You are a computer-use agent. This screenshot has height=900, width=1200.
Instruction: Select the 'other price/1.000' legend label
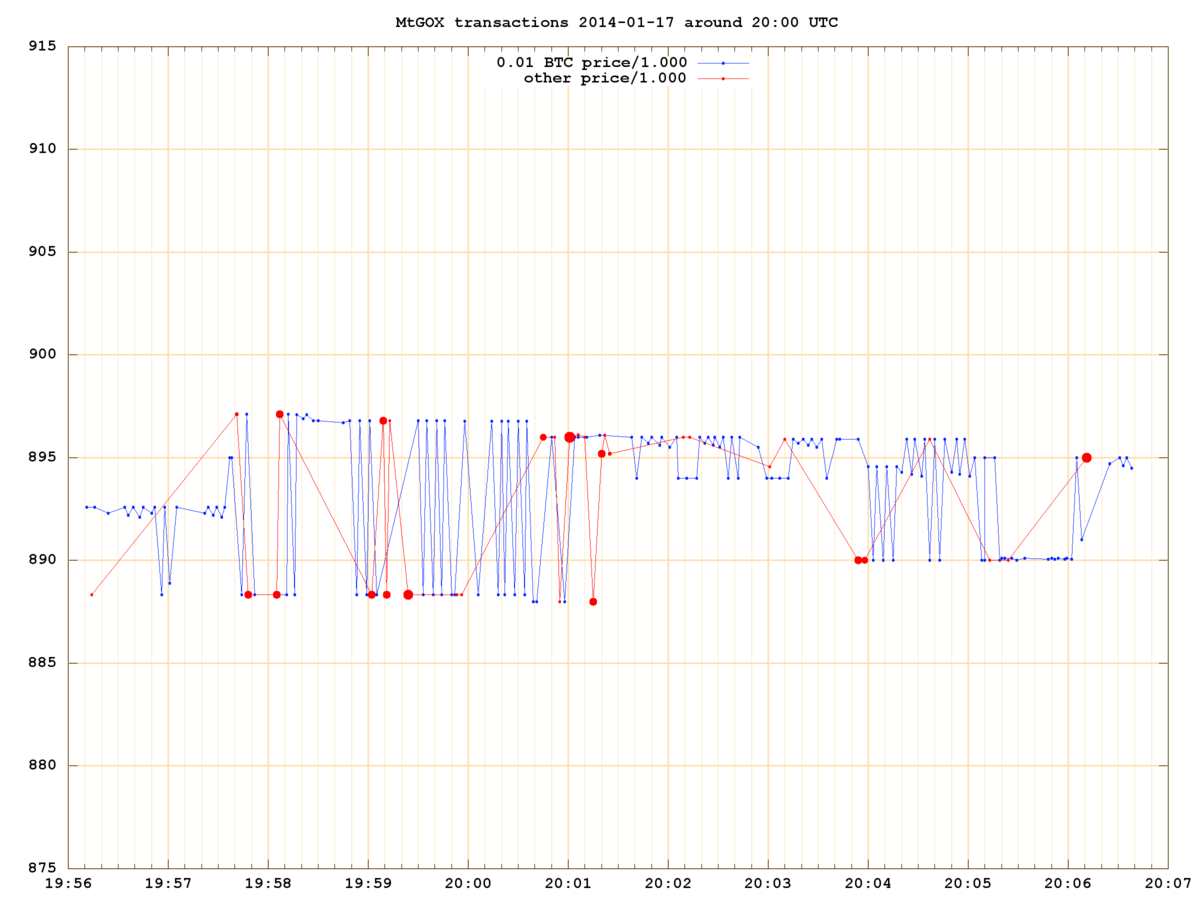(605, 77)
